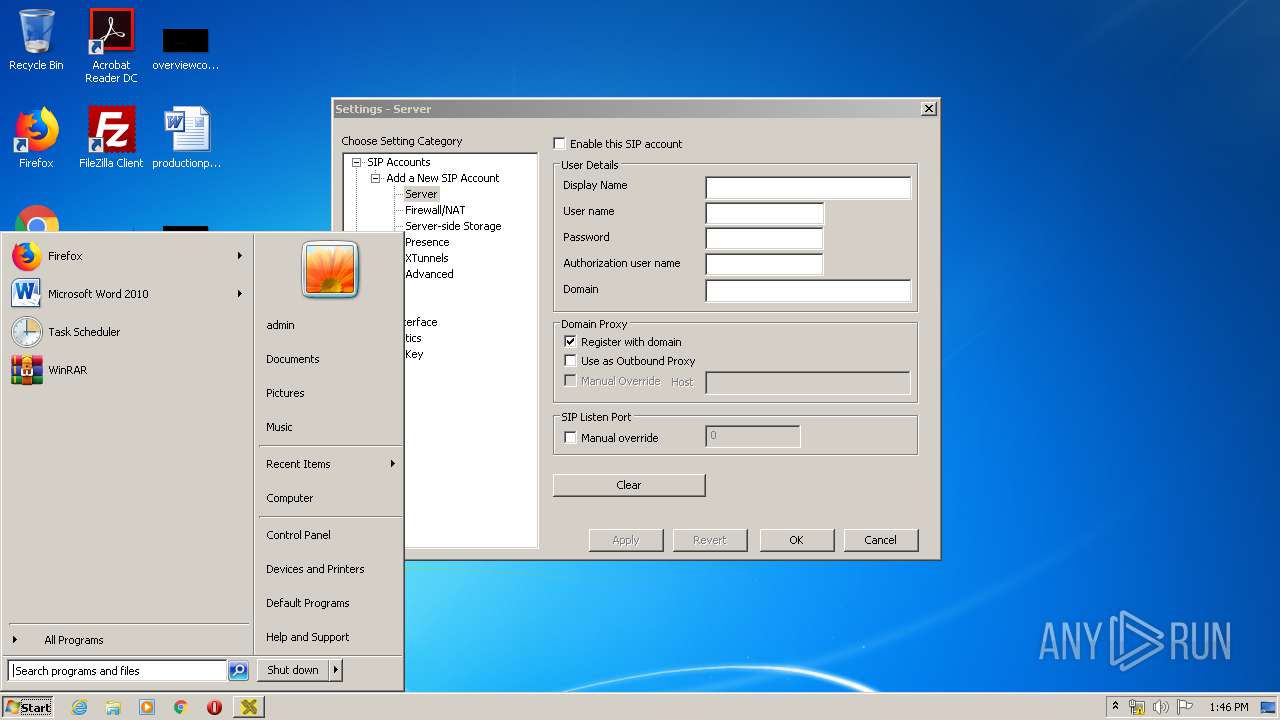Open Devices and Printers
The image size is (1280, 720).
[315, 569]
